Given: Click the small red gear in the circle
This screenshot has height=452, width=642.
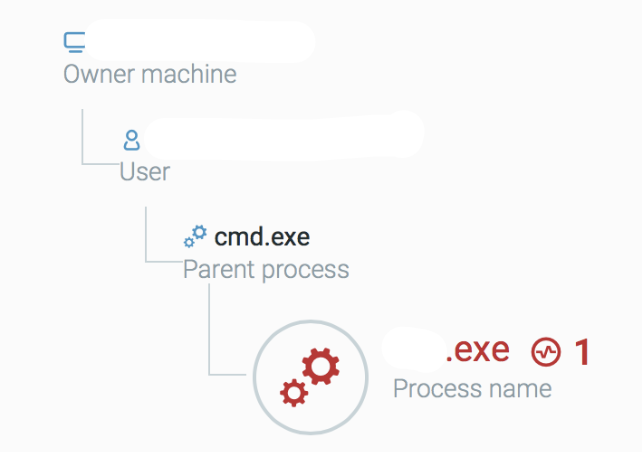Looking at the screenshot, I should [294, 393].
